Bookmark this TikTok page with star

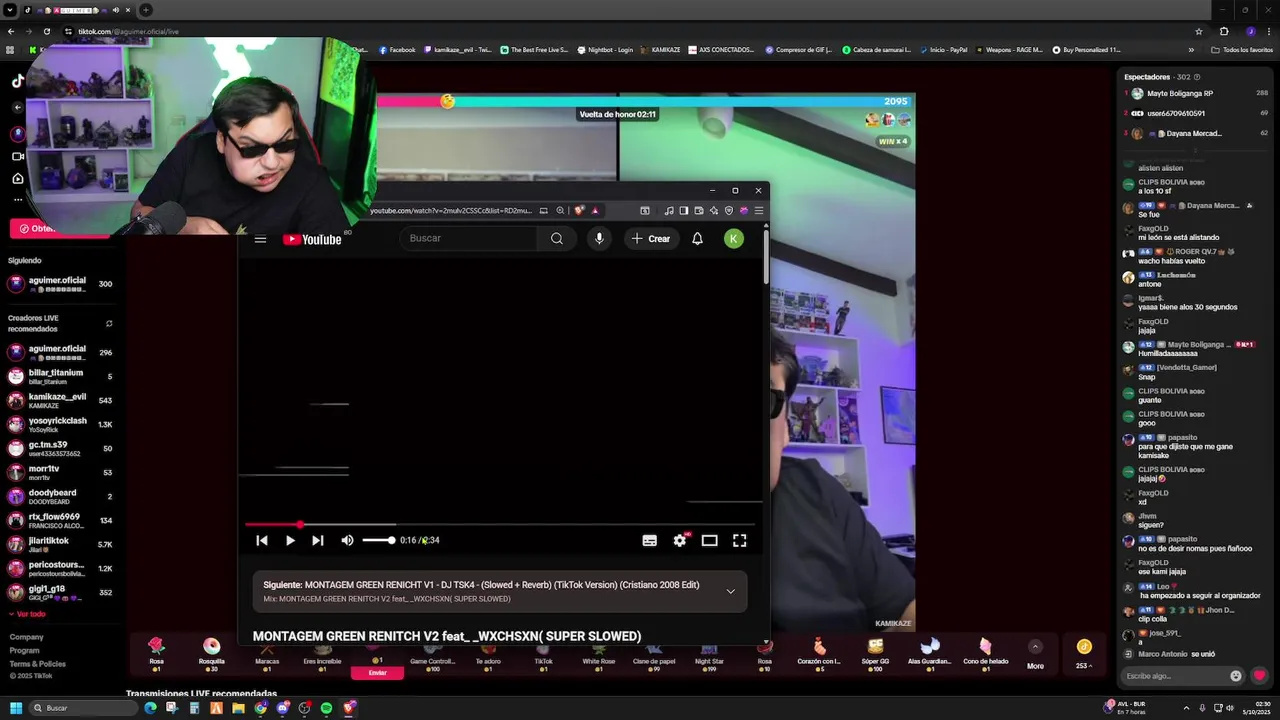tap(1199, 31)
